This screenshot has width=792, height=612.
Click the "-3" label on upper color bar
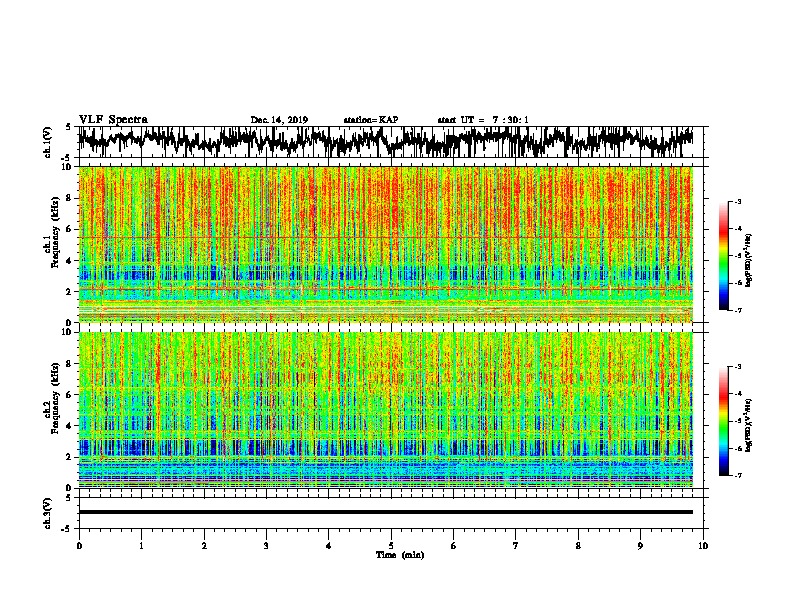click(737, 202)
